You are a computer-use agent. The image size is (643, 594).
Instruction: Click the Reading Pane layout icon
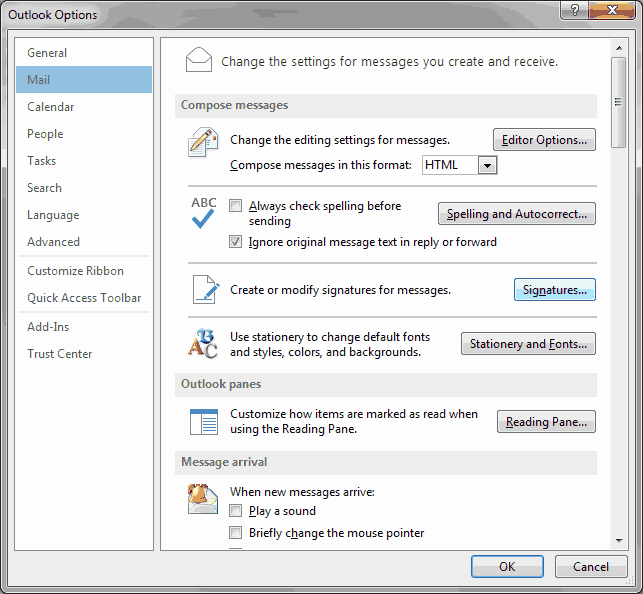coord(204,421)
